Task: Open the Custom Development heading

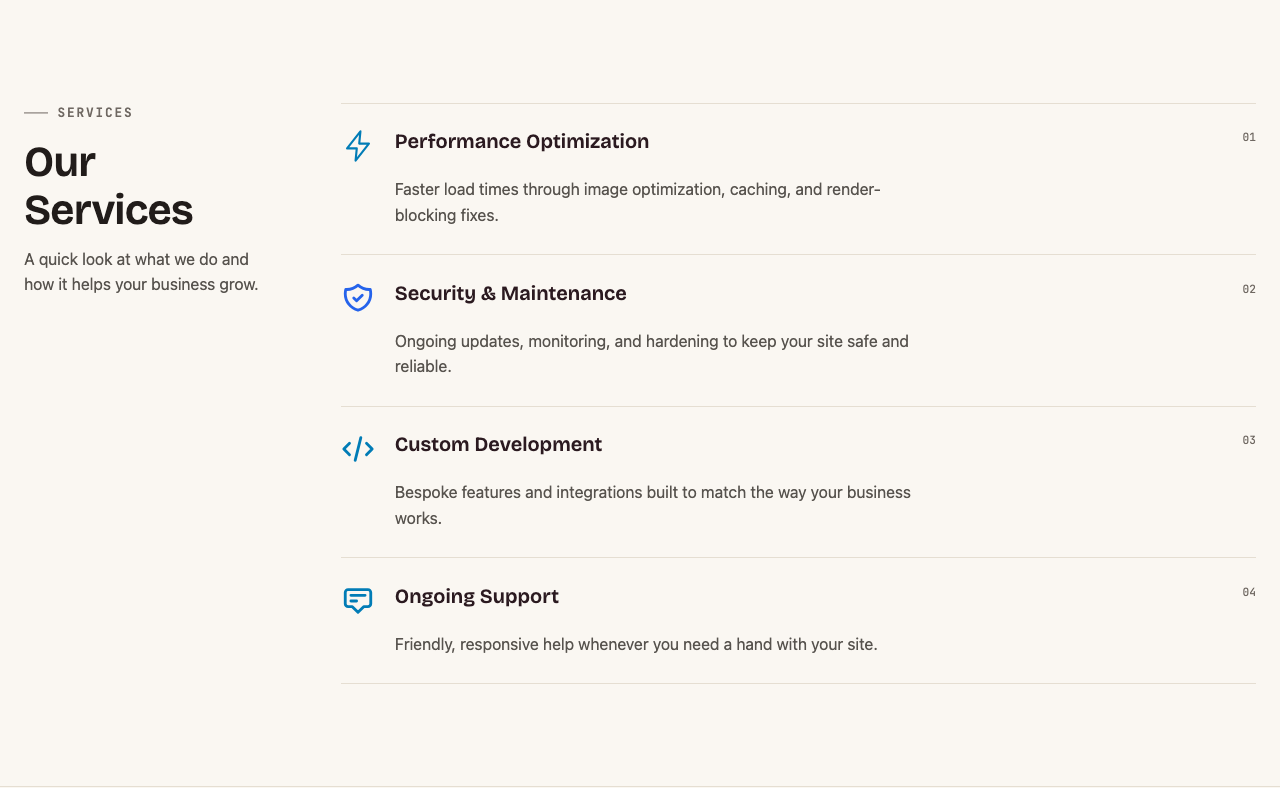Action: [498, 444]
